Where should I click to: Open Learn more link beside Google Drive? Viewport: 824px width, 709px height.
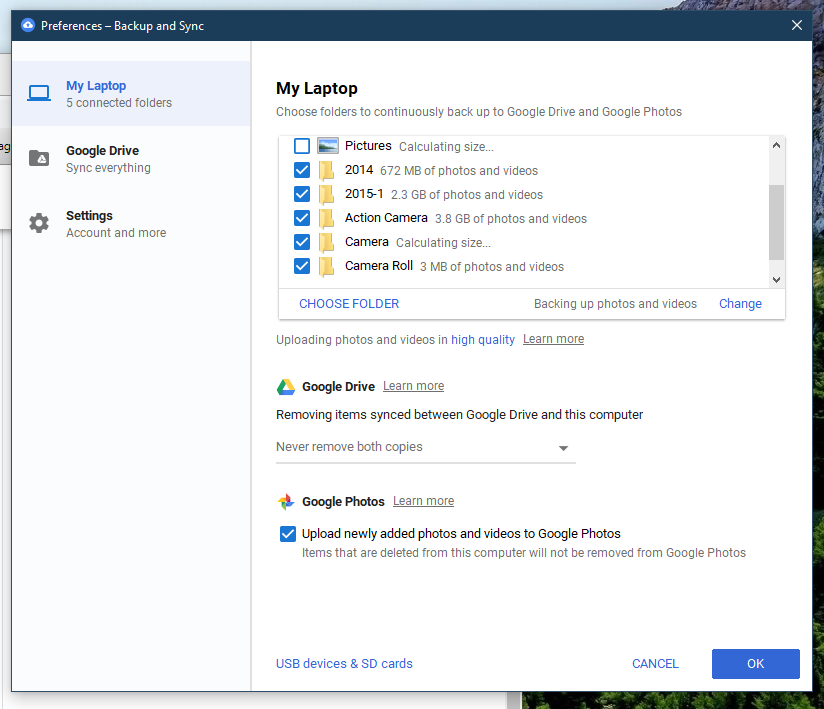coord(414,386)
